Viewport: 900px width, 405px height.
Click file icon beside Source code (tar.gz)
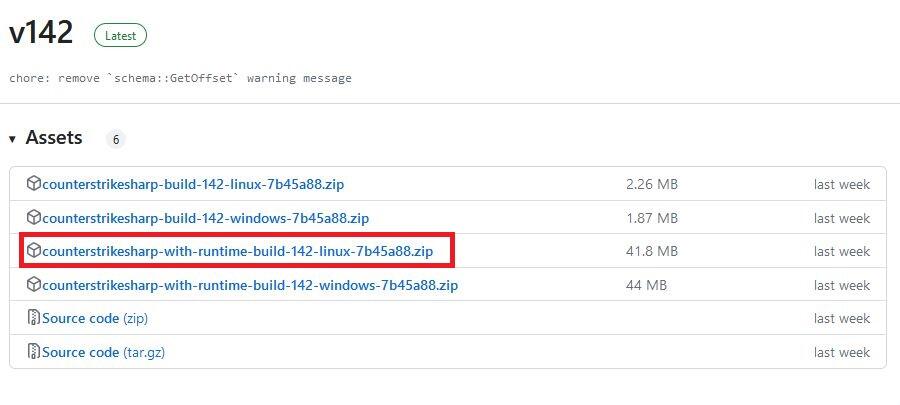[34, 352]
